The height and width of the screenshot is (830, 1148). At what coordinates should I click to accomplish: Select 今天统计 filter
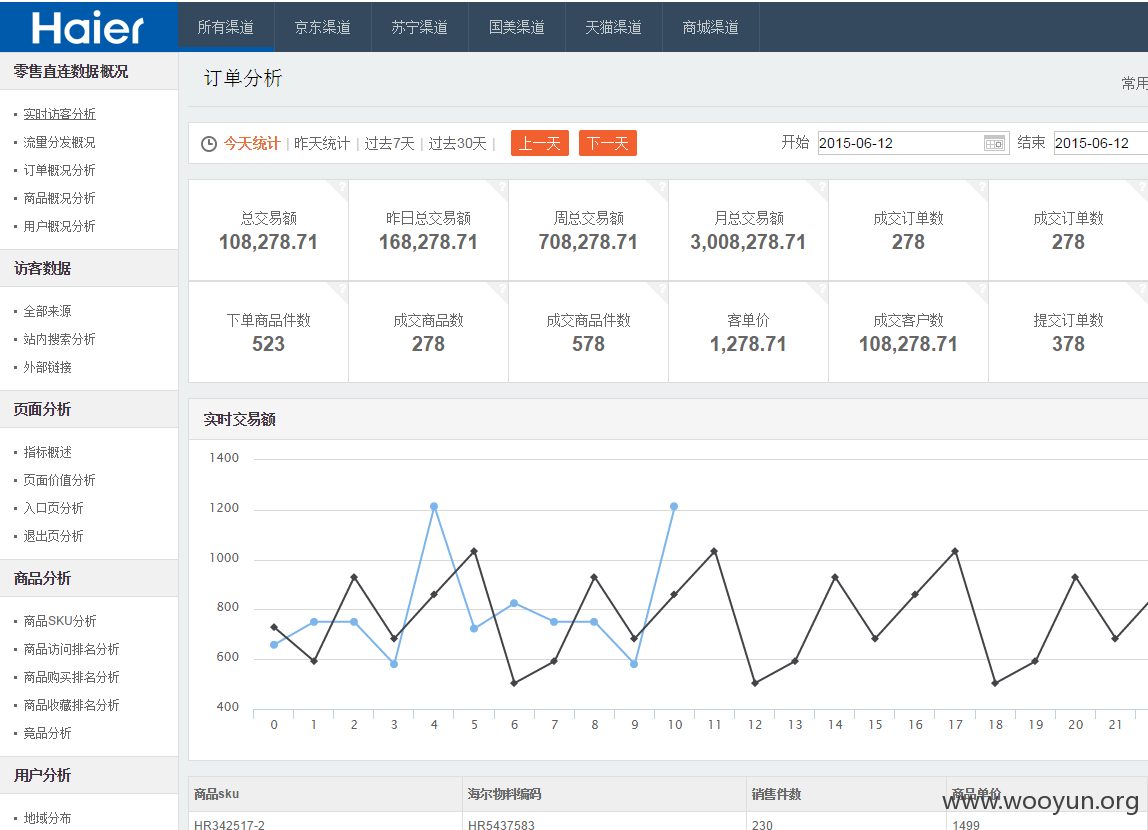[x=252, y=143]
